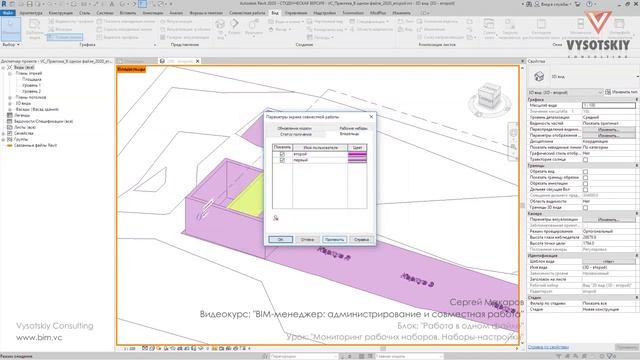Expand the Elevations (Фасады) tree node

10,109
